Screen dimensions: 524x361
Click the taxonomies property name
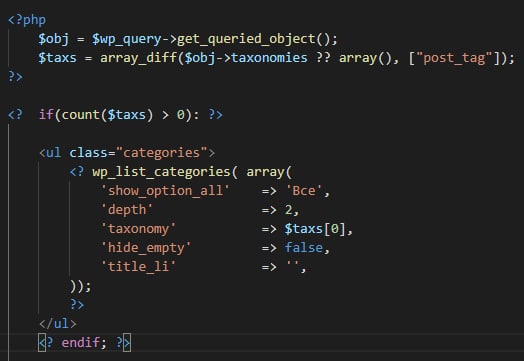tap(269, 58)
